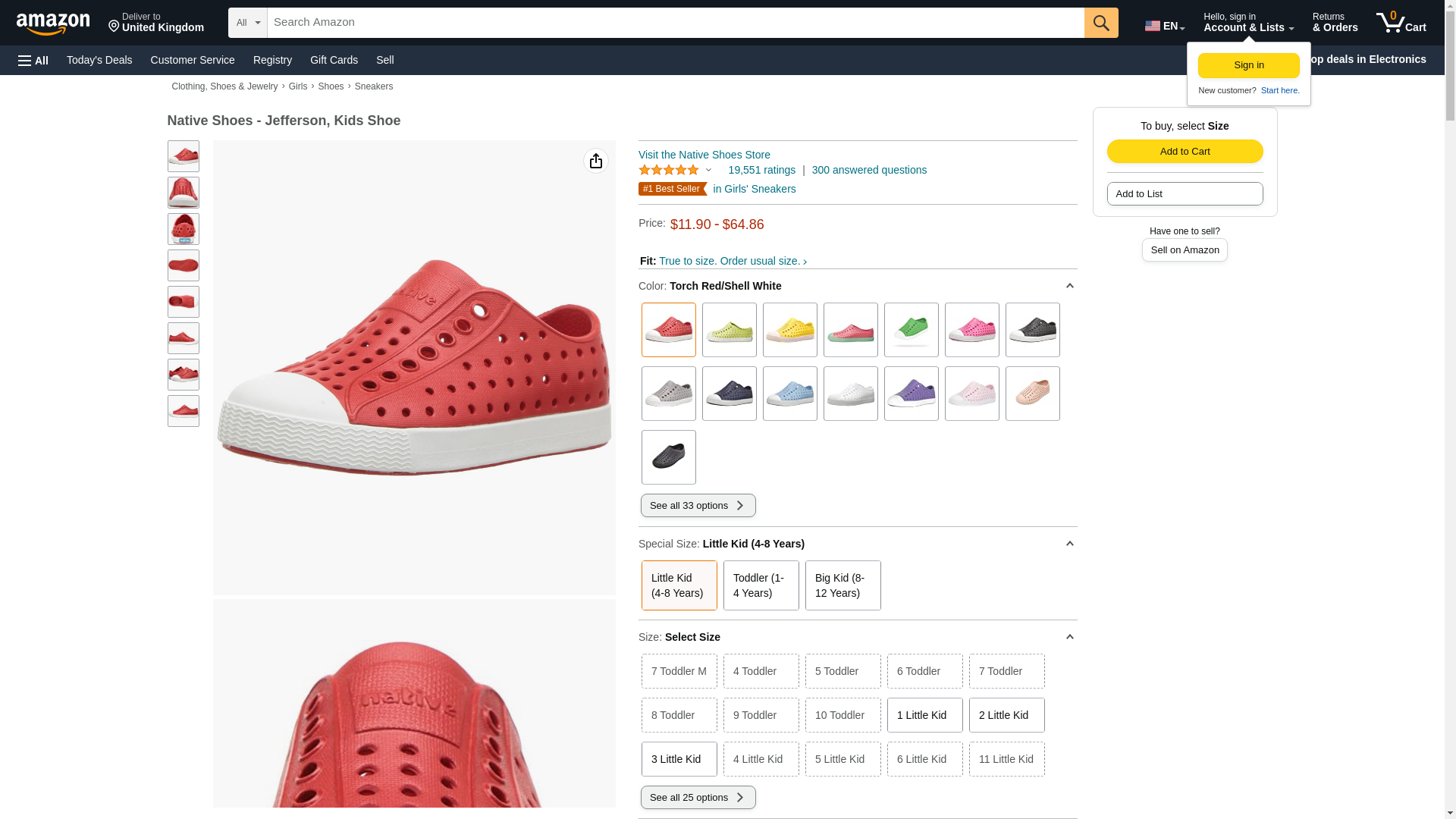Click the search magnifier button
The image size is (1456, 819).
coord(1101,23)
